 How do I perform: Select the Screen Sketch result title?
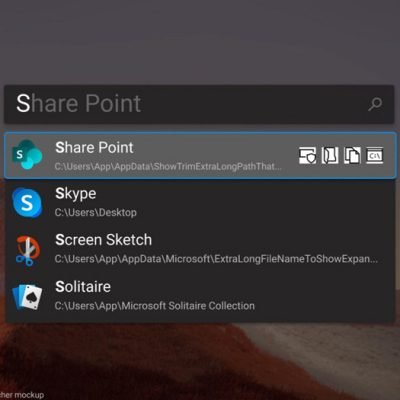(x=104, y=240)
